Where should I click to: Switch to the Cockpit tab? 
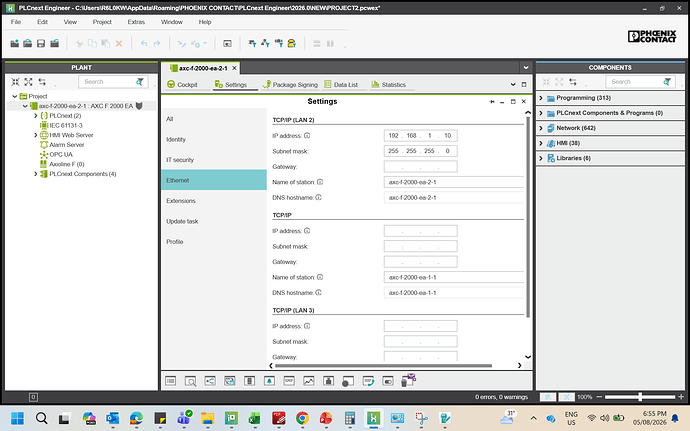182,85
